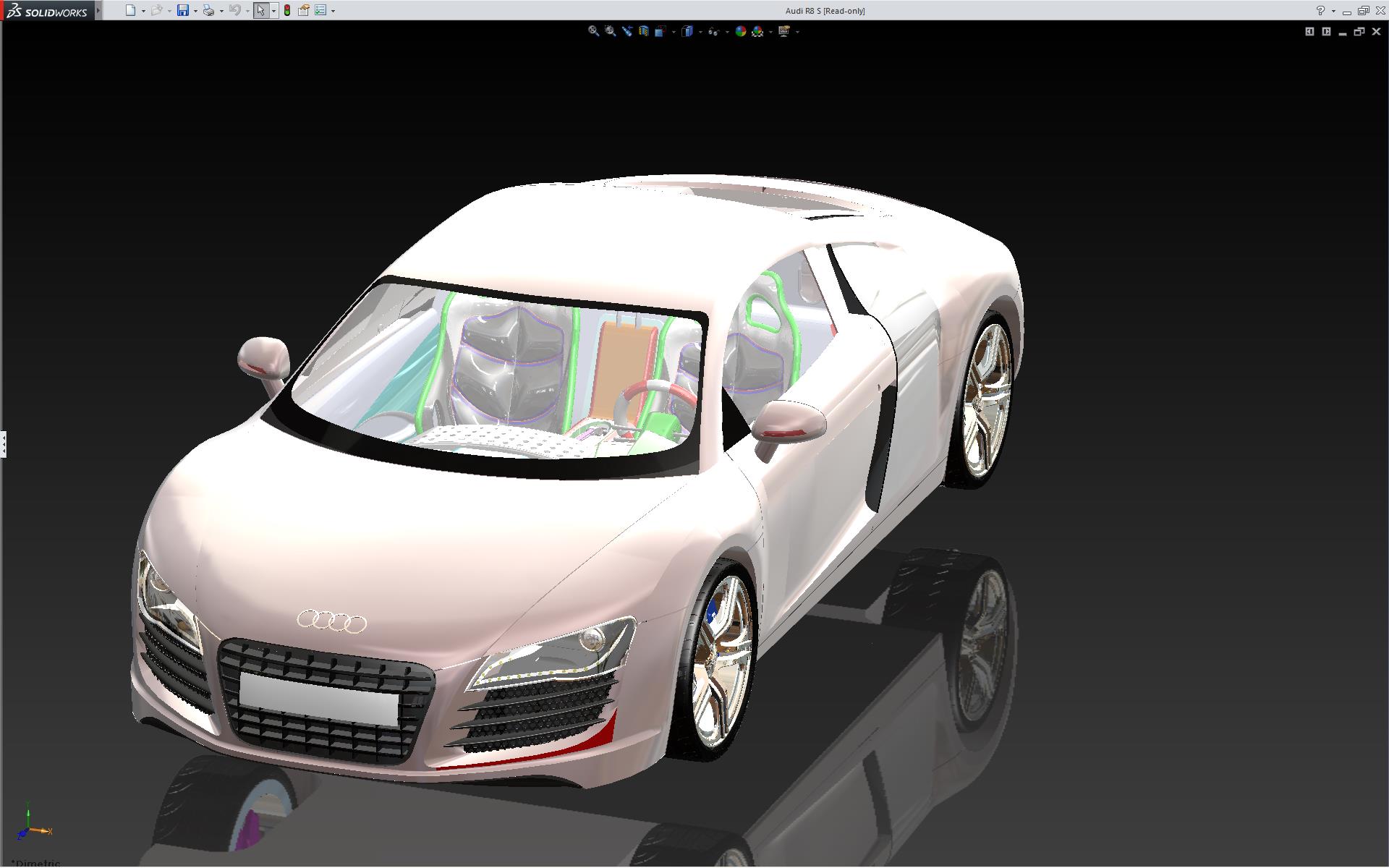Activate the Section View tool
This screenshot has height=868, width=1389.
pos(643,31)
